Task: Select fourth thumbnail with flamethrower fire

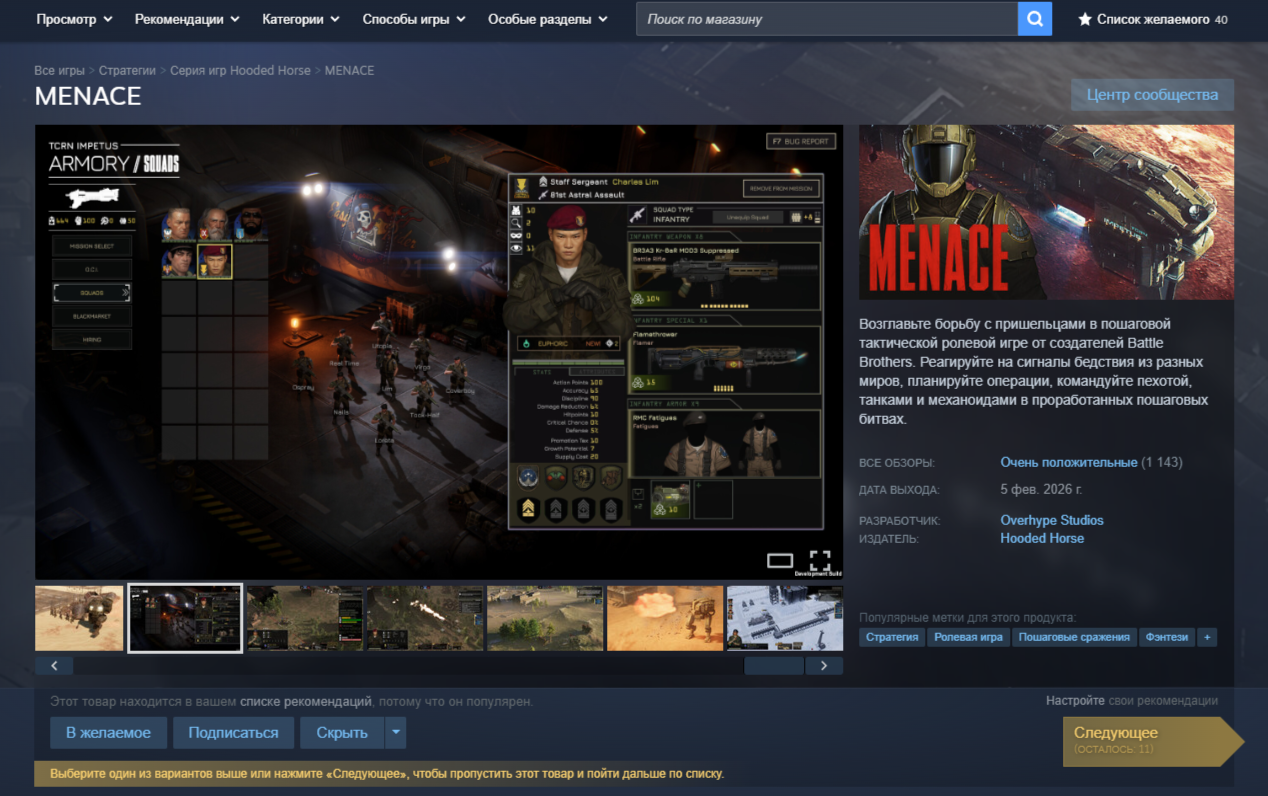Action: coord(425,618)
